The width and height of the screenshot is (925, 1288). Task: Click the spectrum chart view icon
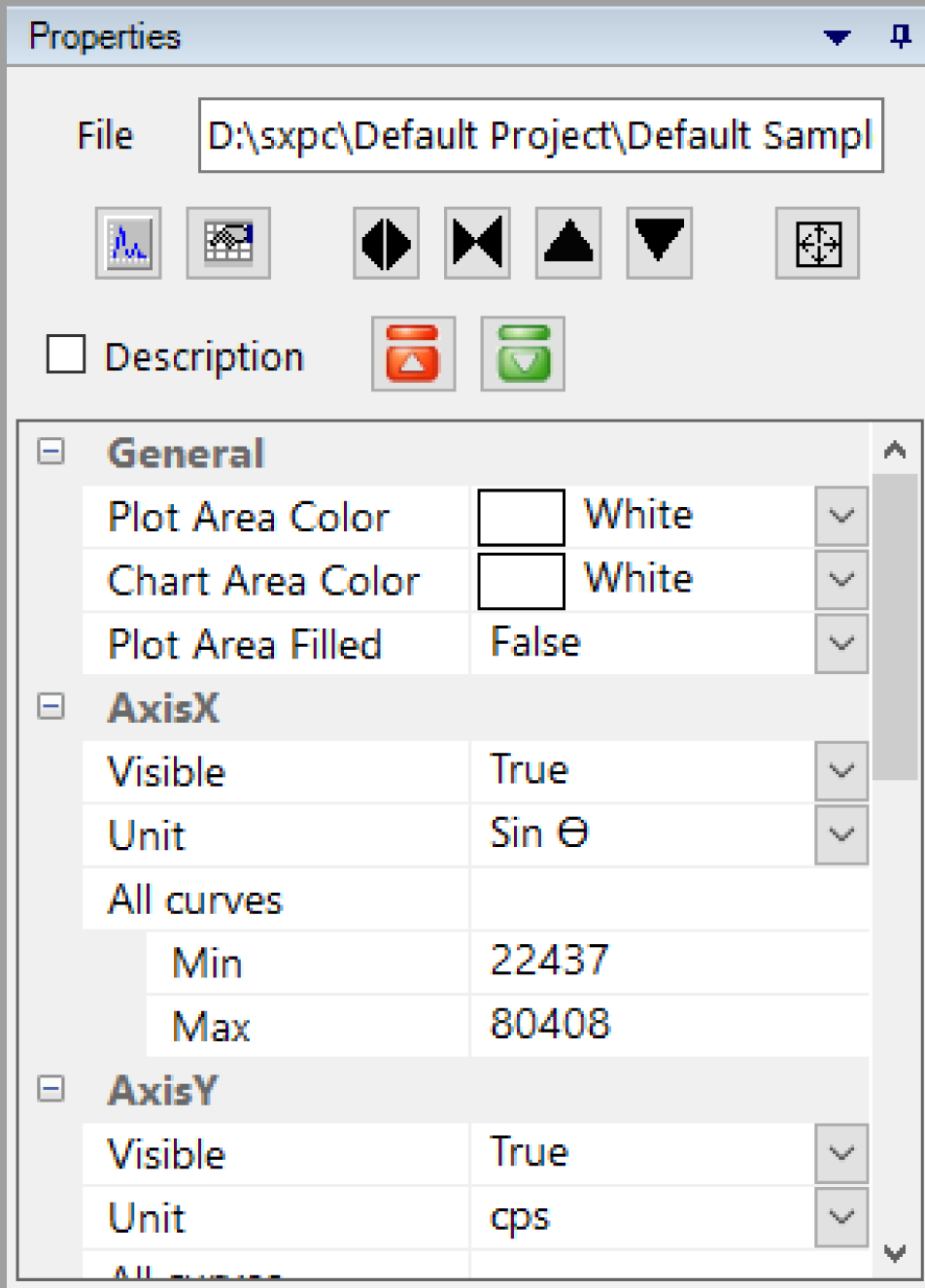[x=128, y=243]
